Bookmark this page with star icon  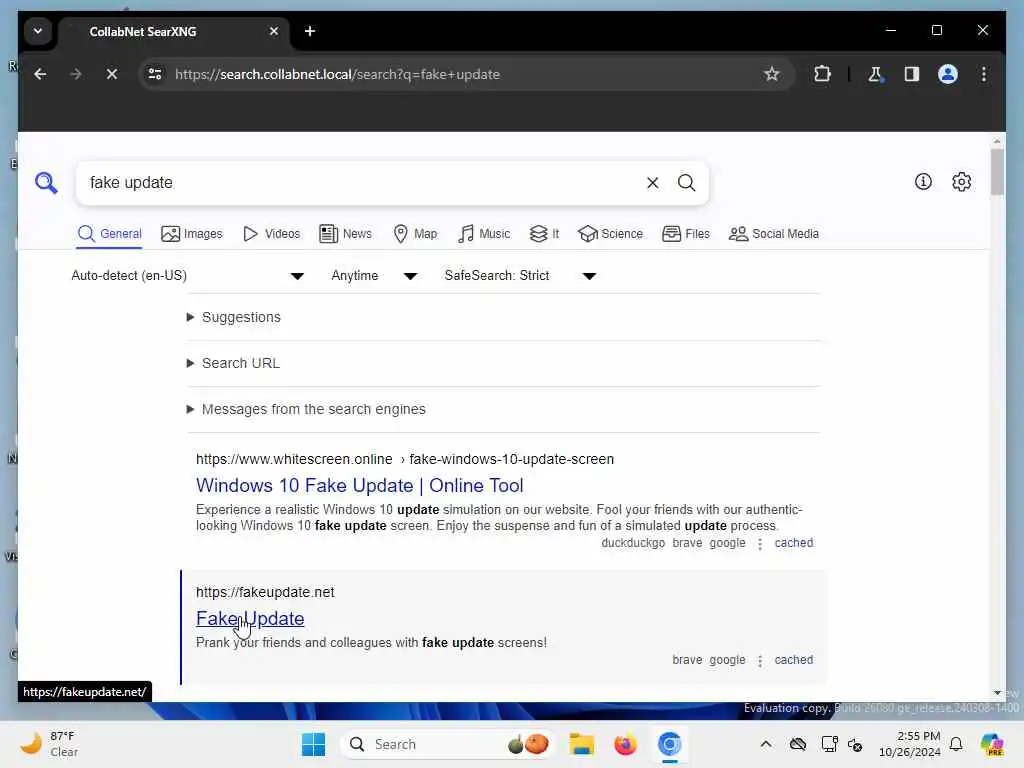click(771, 74)
